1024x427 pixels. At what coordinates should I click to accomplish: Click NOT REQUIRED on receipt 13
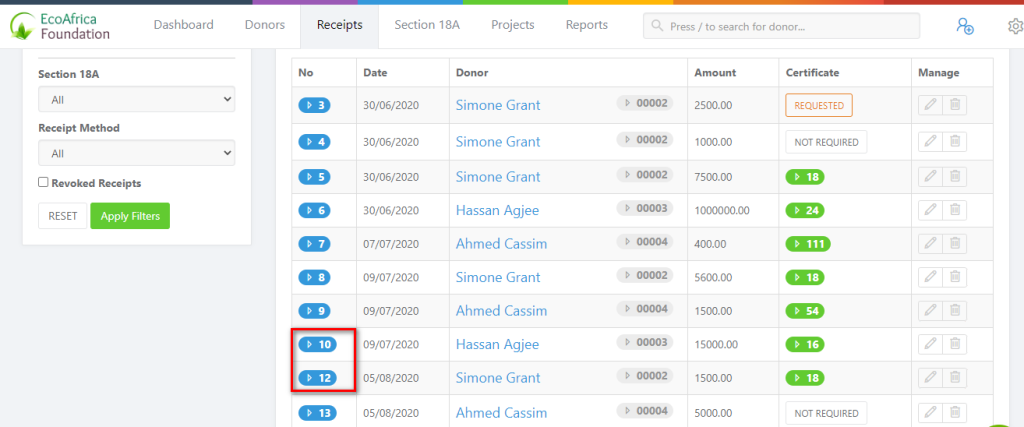(826, 413)
